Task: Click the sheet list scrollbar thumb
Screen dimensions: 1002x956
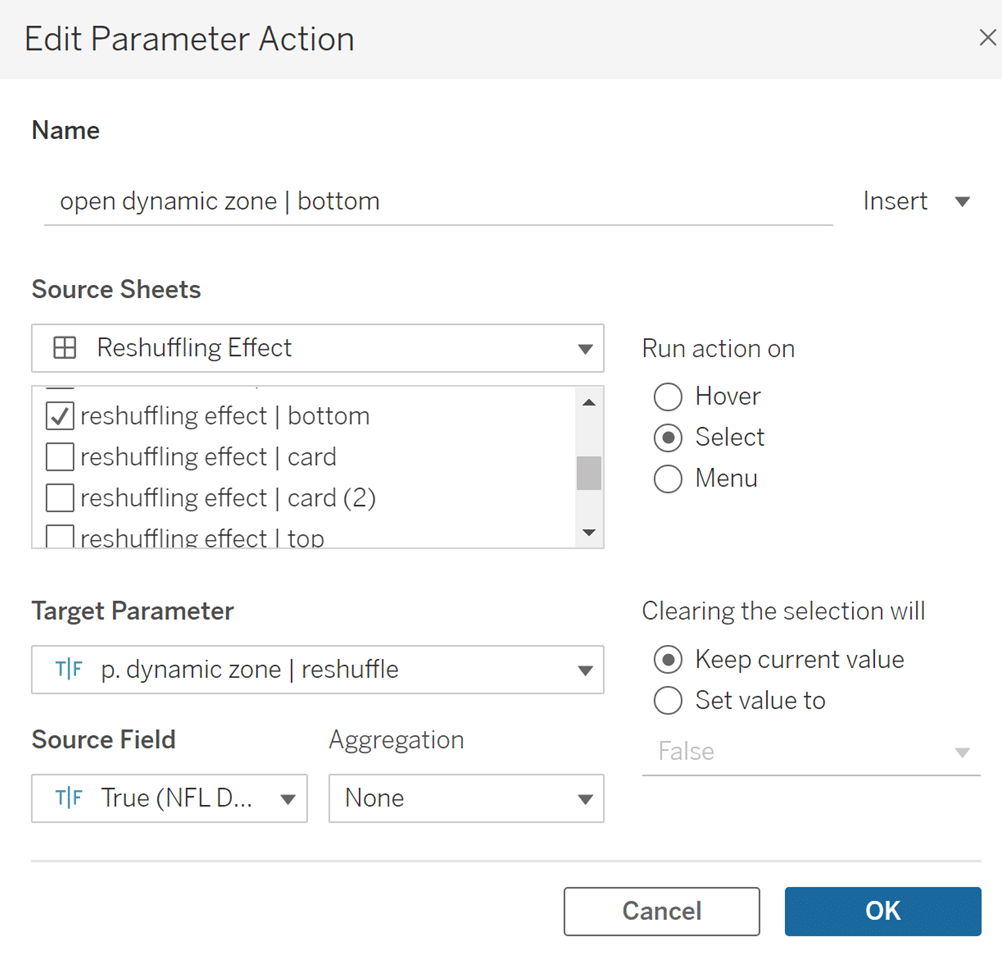Action: point(589,473)
